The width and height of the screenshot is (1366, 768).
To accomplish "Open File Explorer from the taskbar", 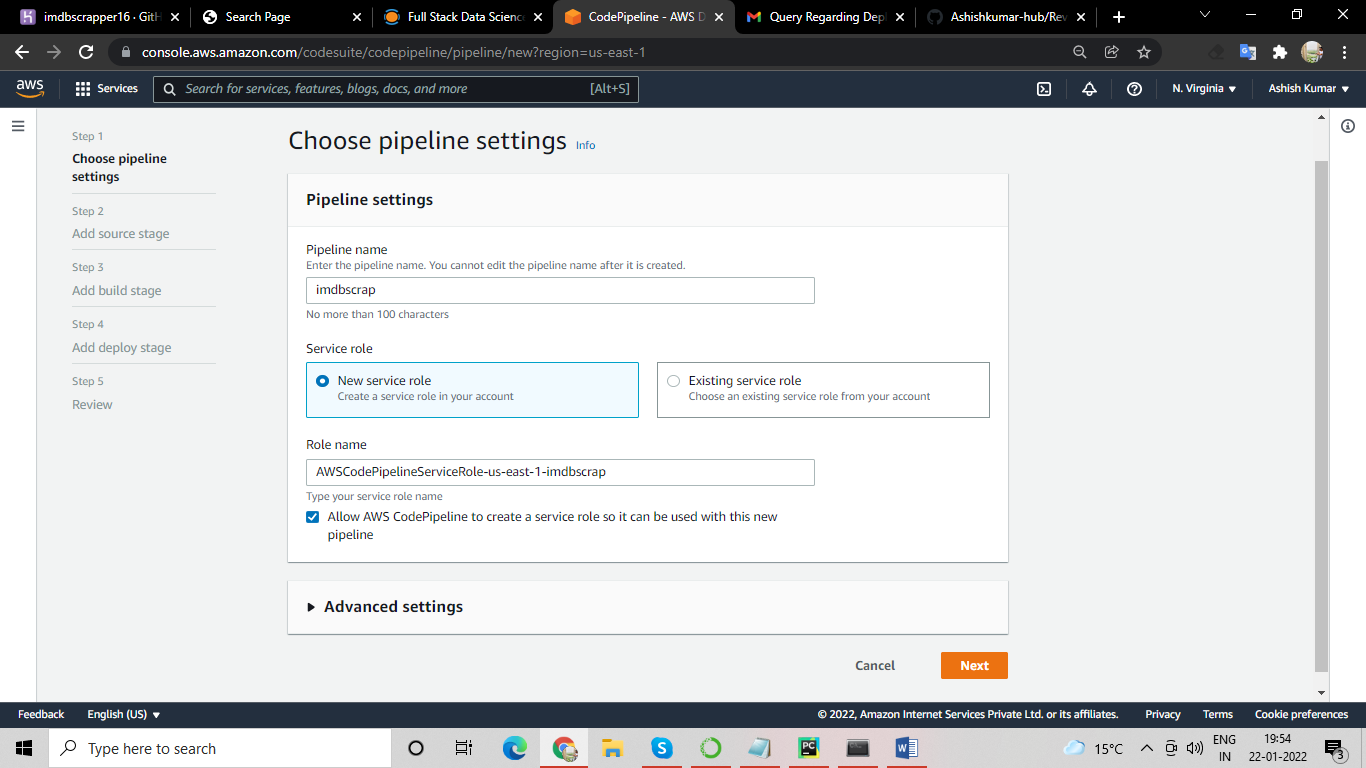I will point(613,748).
